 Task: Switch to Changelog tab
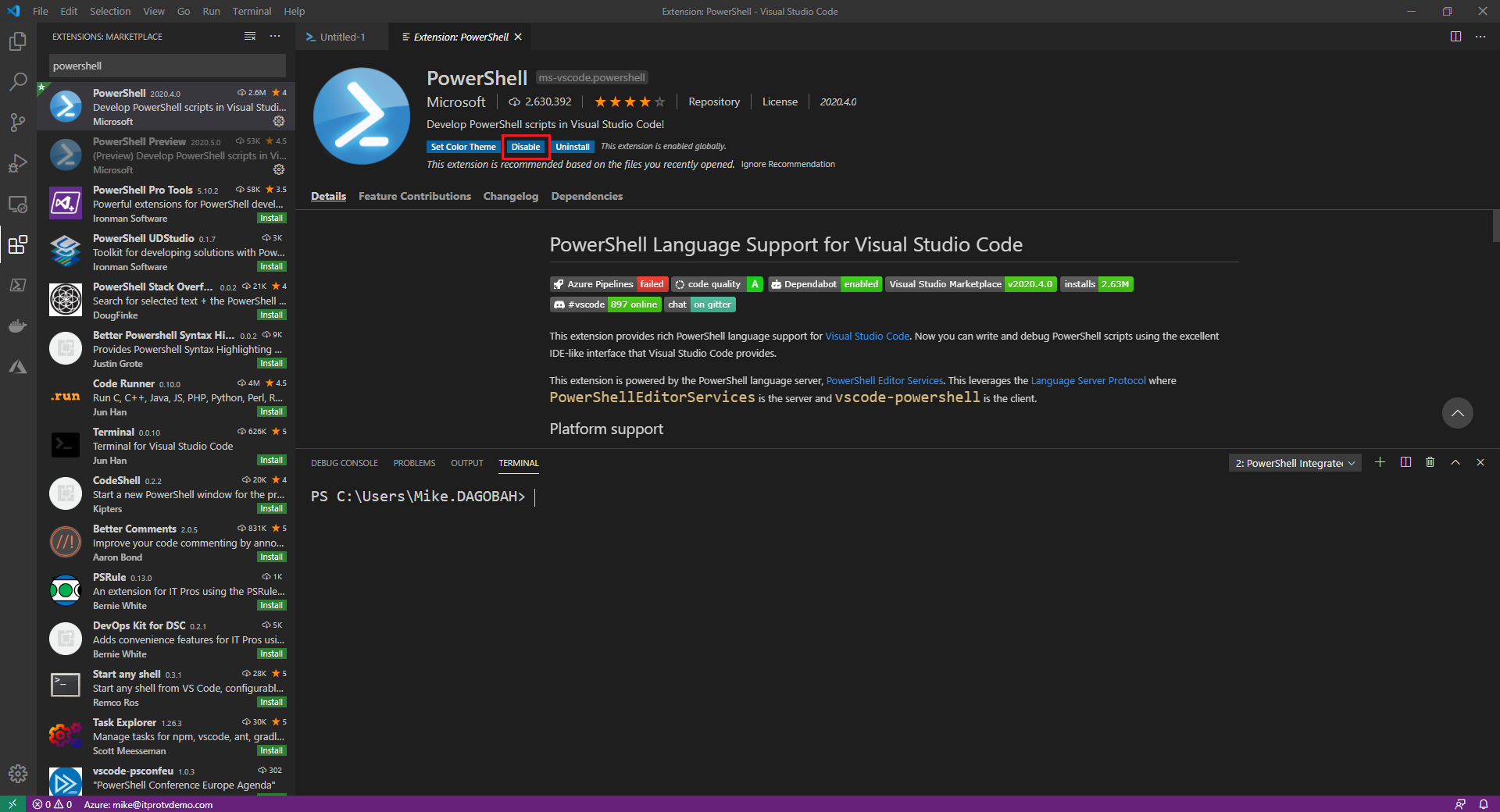point(511,196)
